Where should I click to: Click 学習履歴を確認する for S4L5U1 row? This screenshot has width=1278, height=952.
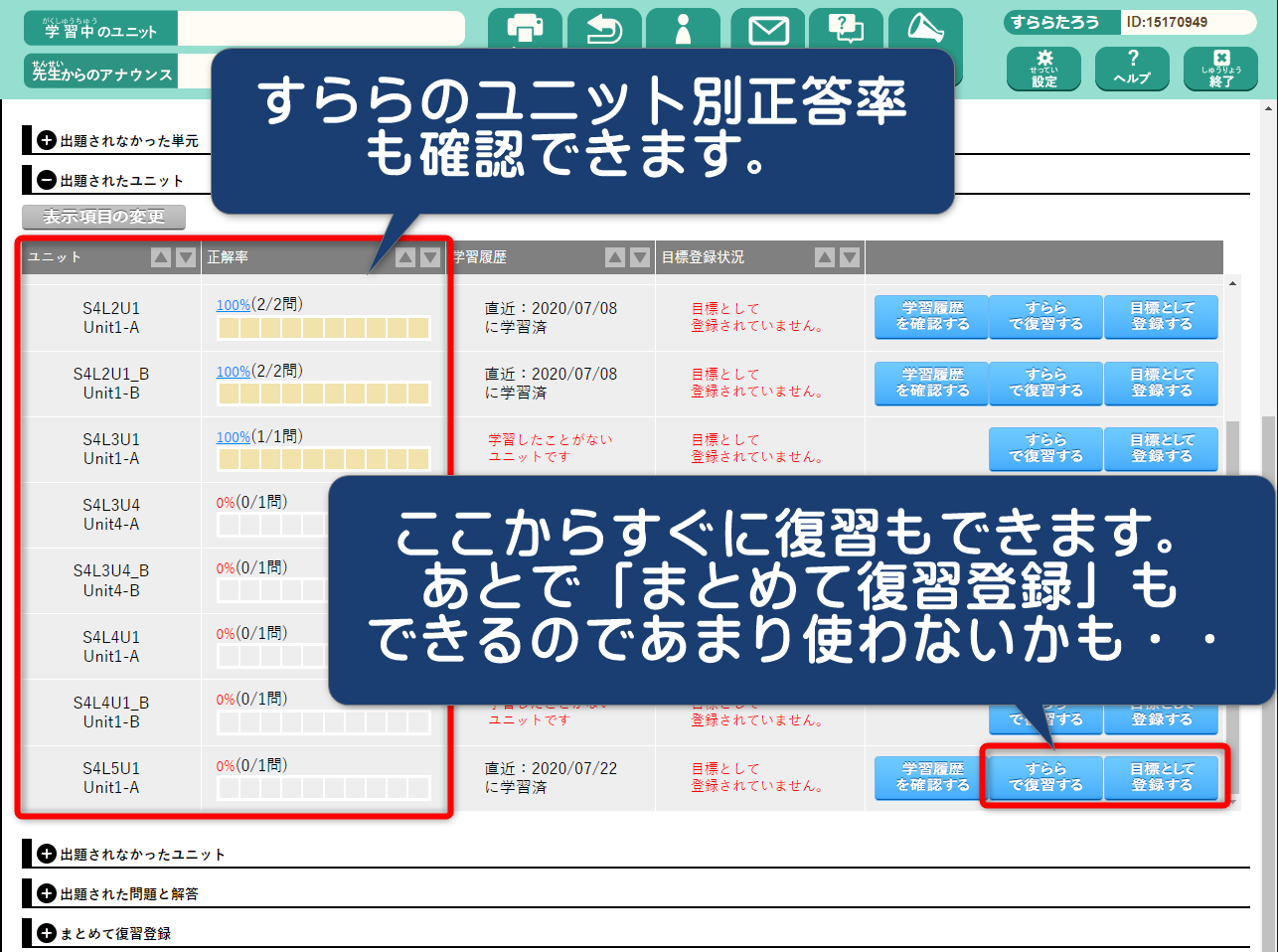[x=932, y=778]
